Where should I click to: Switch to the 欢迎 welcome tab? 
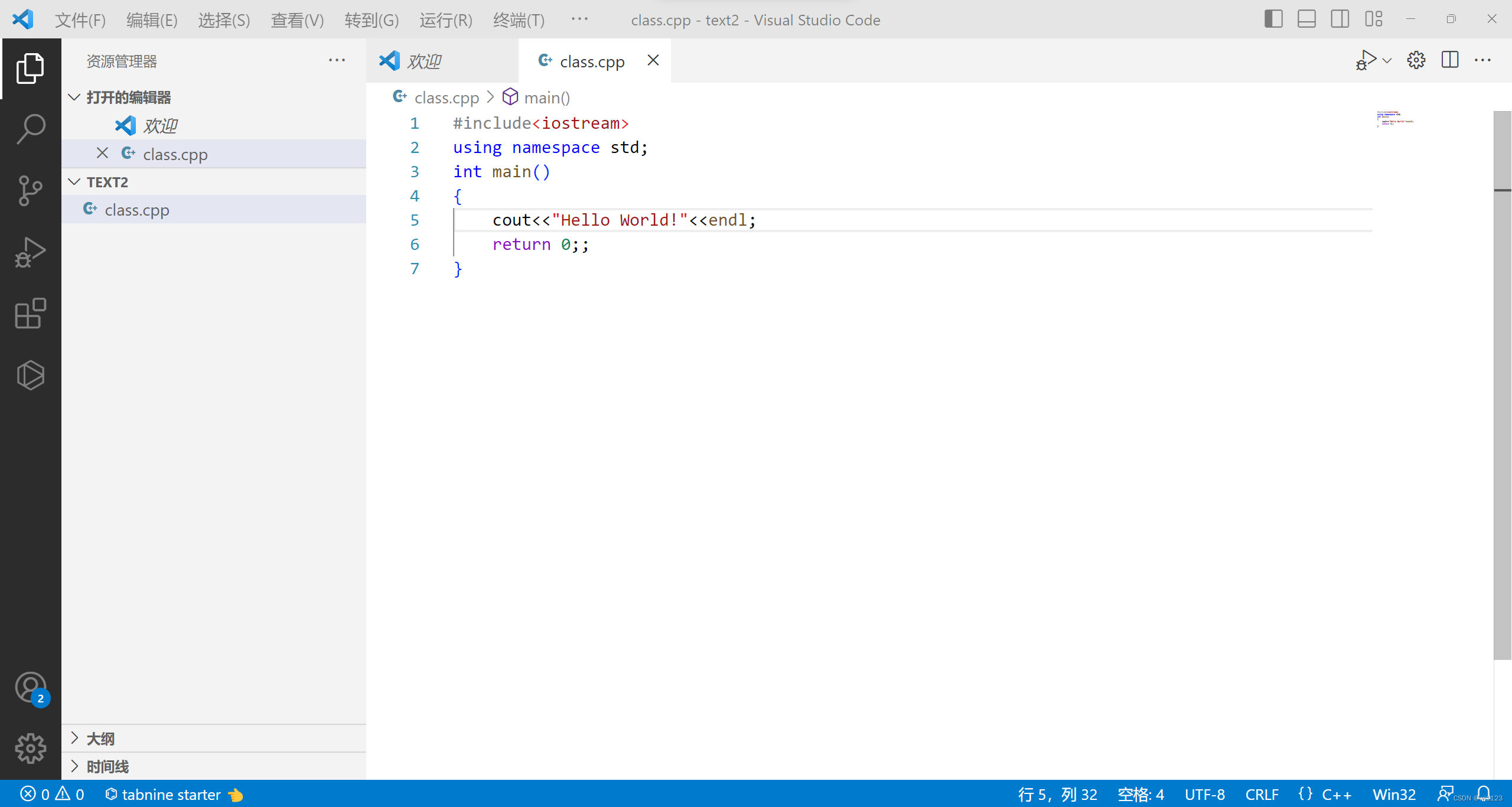click(x=424, y=61)
